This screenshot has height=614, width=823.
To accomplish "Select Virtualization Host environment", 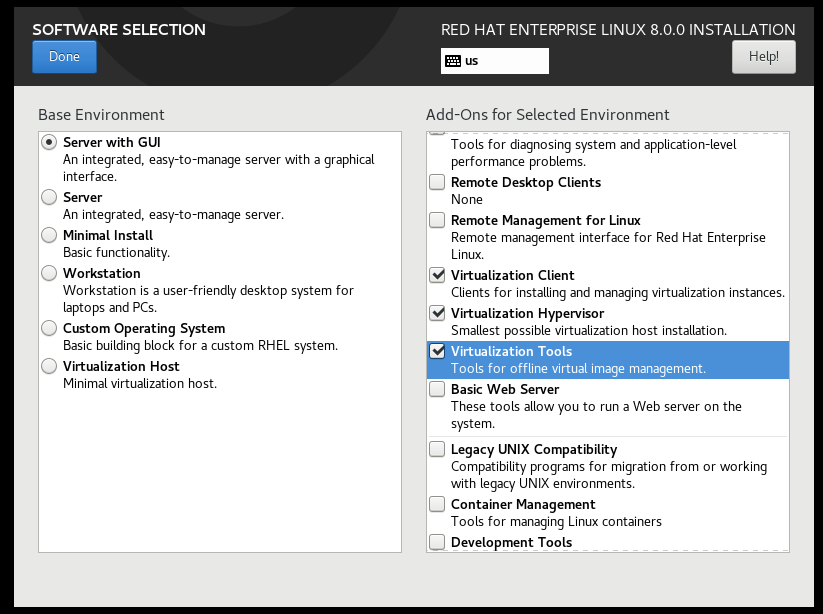I will pos(48,365).
